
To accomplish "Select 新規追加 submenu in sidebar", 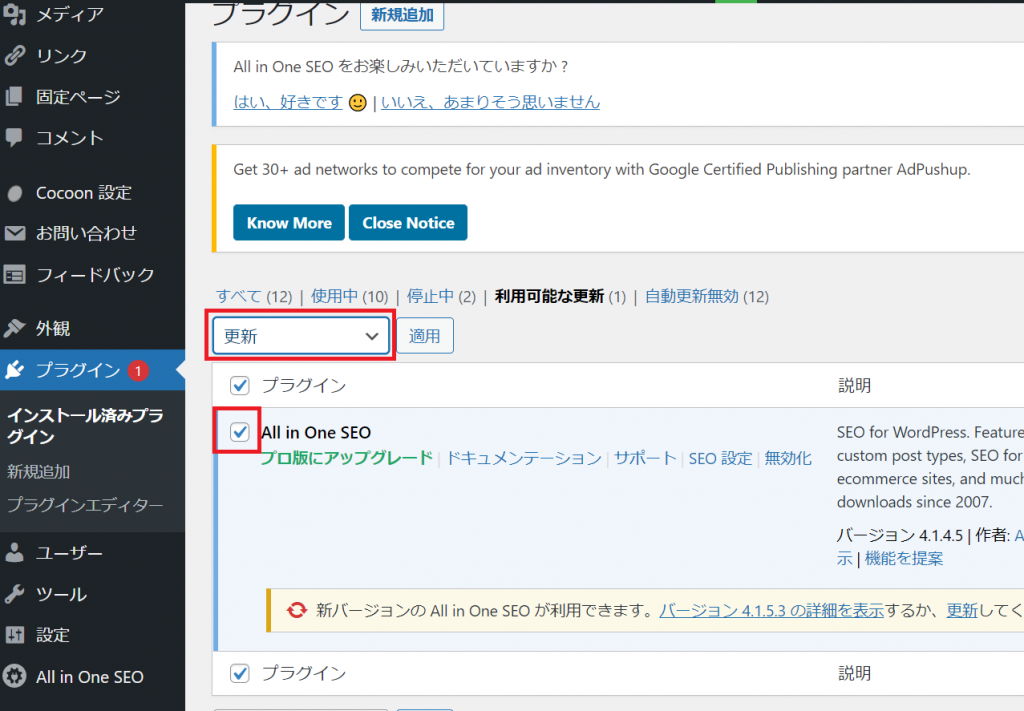I will (39, 471).
